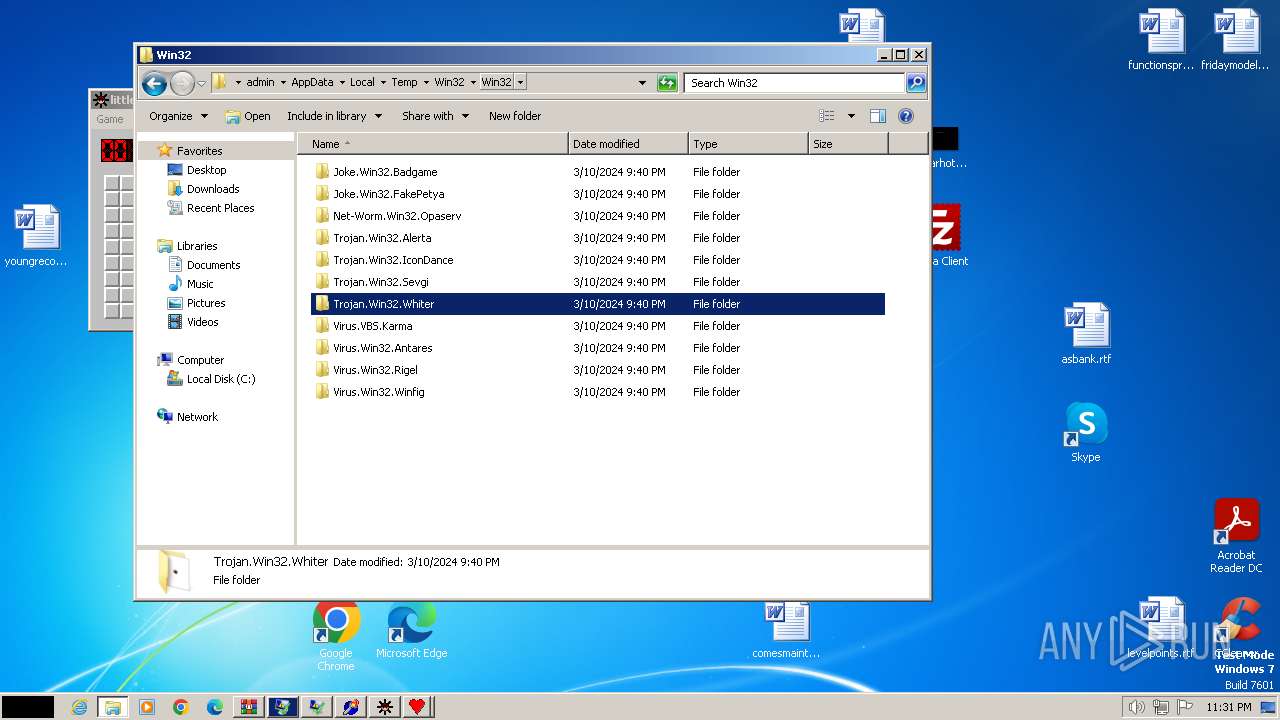Click the refresh button beside the address bar
The width and height of the screenshot is (1280, 720).
point(667,83)
